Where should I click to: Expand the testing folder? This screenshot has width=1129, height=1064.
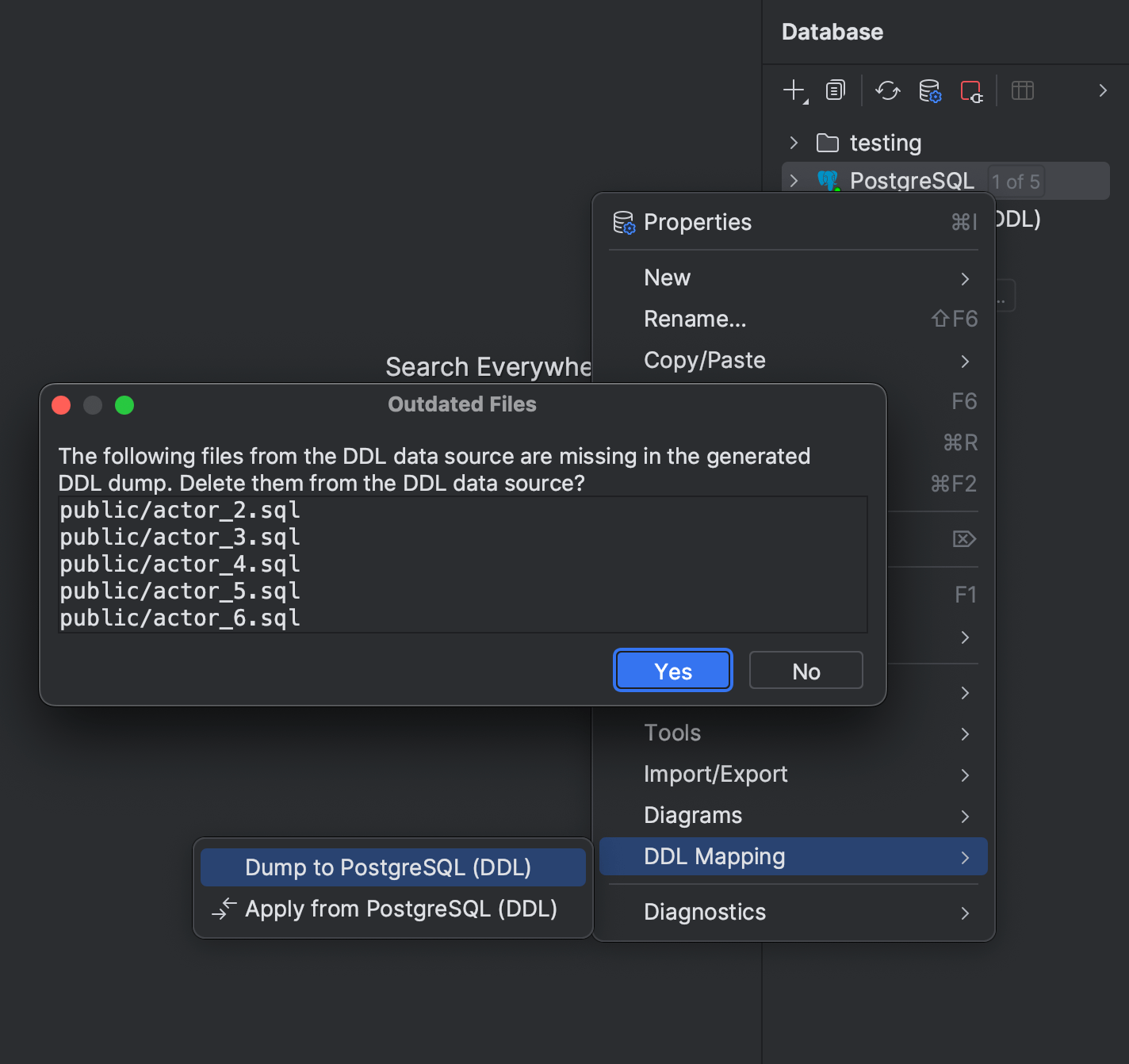[794, 143]
